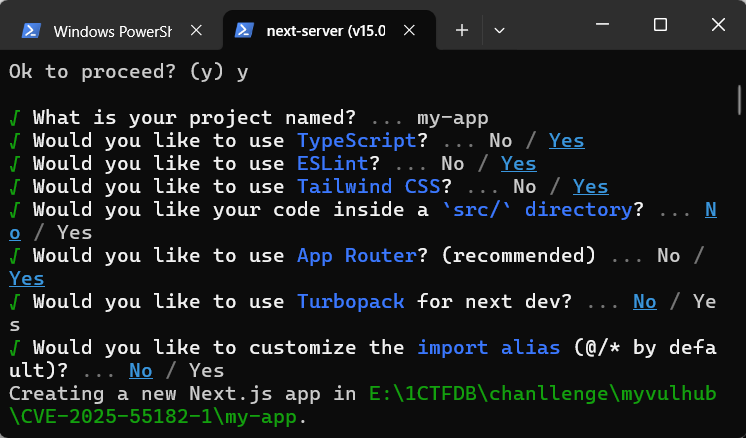Click the terminal icon on the next-server tab
The height and width of the screenshot is (438, 746).
point(243,31)
